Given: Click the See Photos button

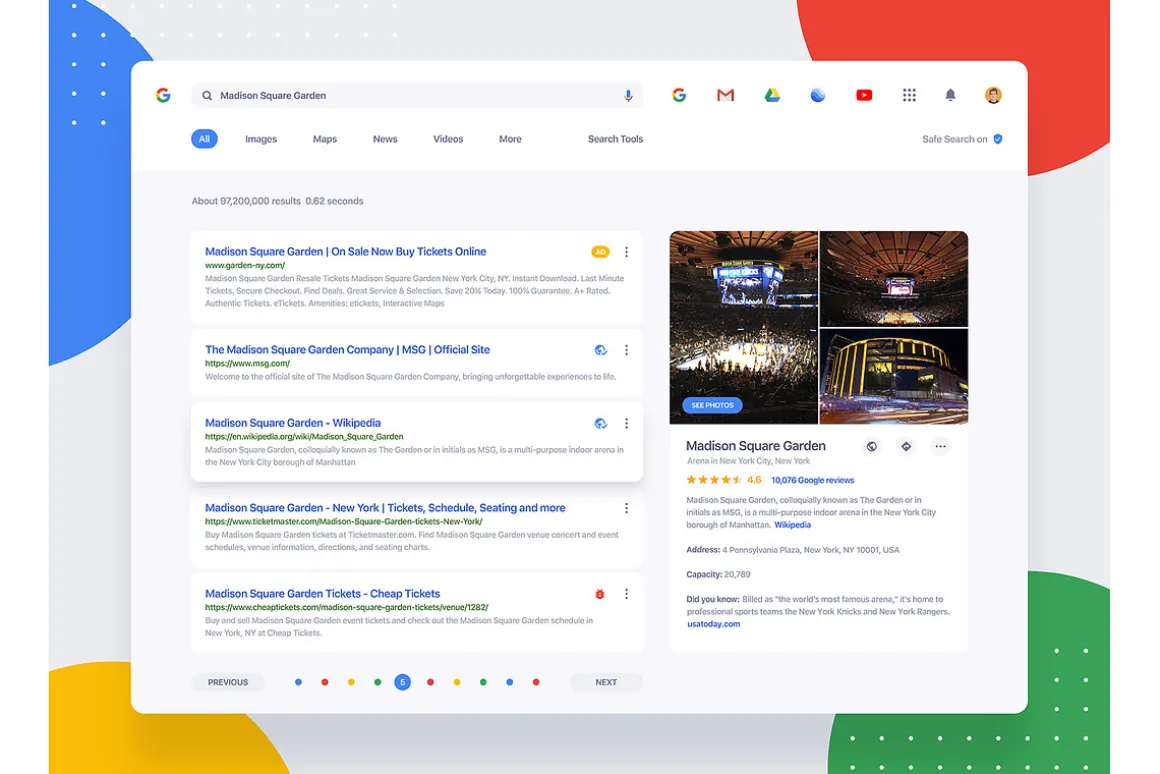Looking at the screenshot, I should point(712,405).
